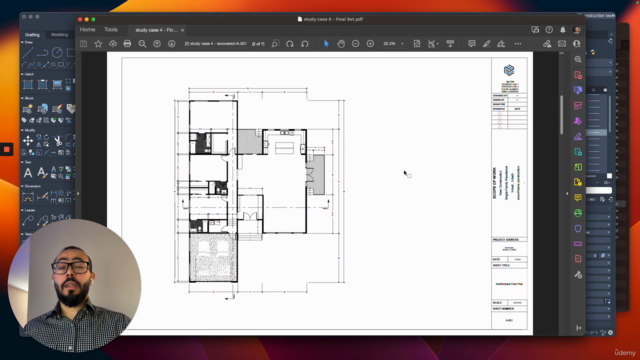Select the Circle tool in AutoCAD Draw panel
Viewport: 640px width, 360px height.
pyautogui.click(x=57, y=52)
